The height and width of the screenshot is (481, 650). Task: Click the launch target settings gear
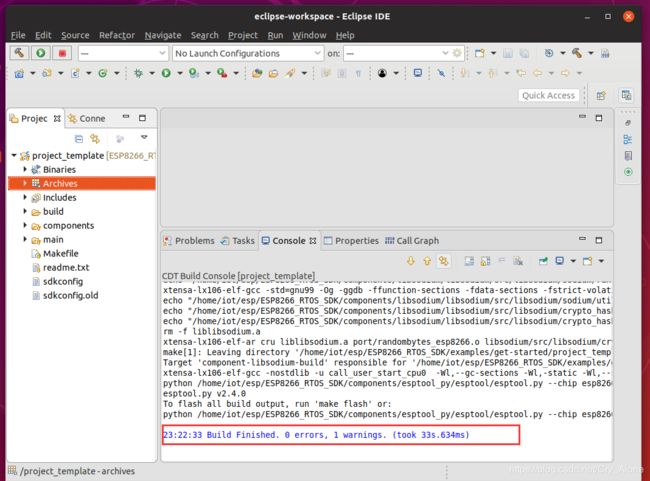tap(457, 53)
